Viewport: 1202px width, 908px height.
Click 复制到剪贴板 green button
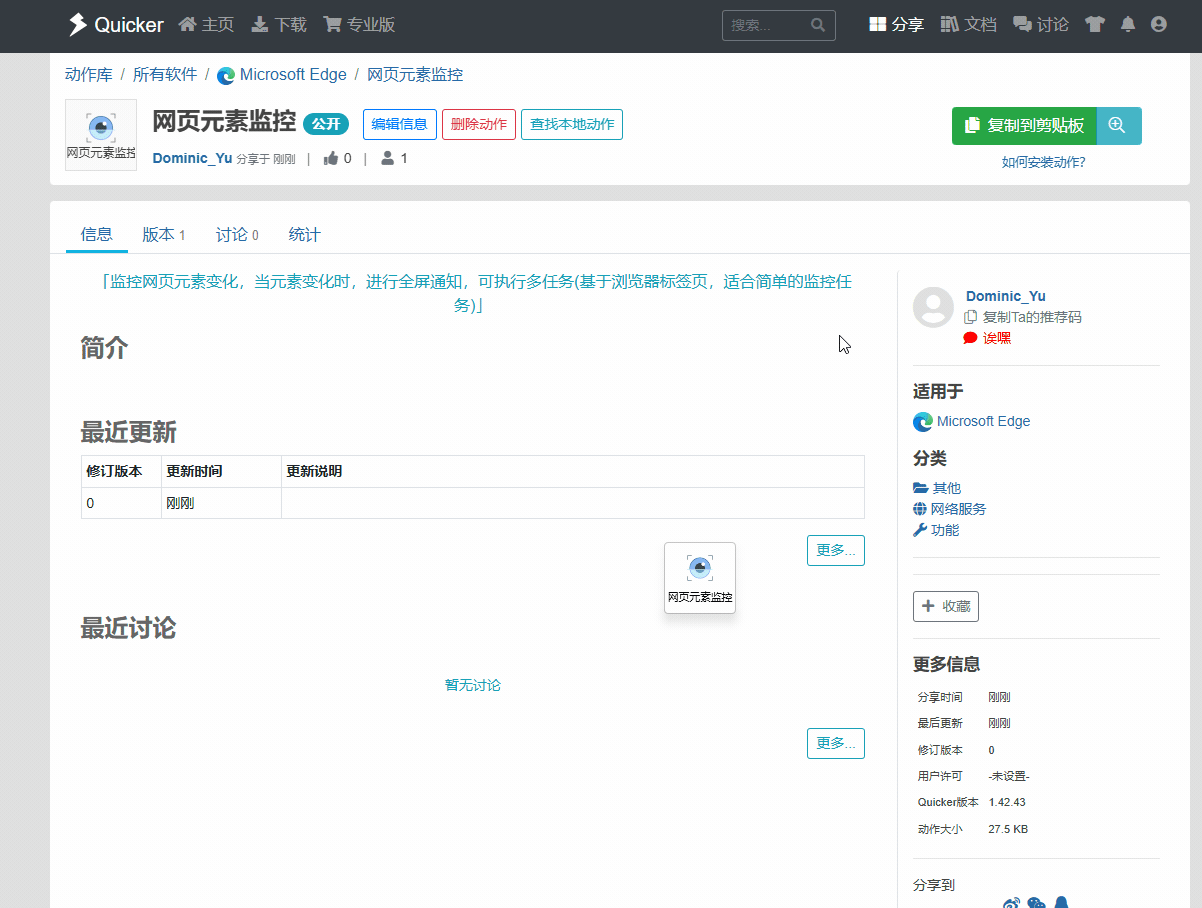coord(1024,126)
